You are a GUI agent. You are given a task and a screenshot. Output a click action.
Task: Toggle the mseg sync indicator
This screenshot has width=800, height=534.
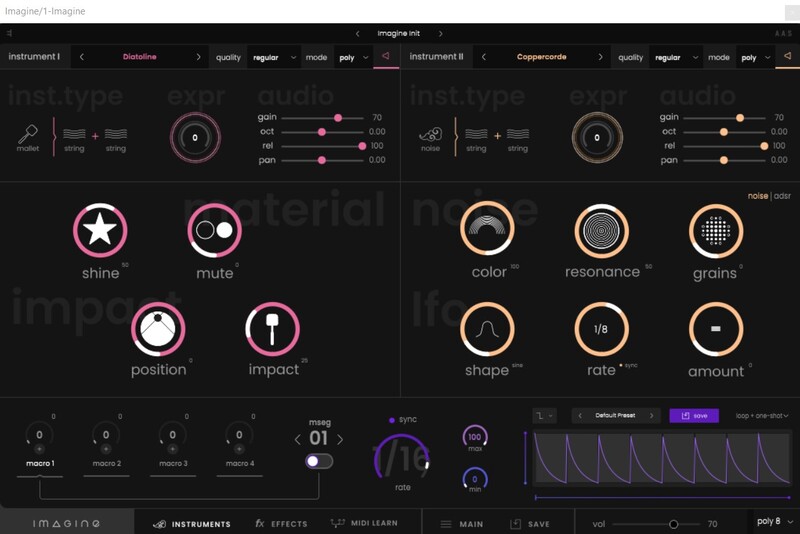click(x=392, y=420)
